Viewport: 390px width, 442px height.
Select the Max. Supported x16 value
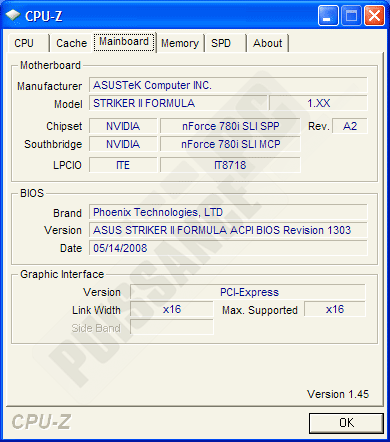click(335, 309)
